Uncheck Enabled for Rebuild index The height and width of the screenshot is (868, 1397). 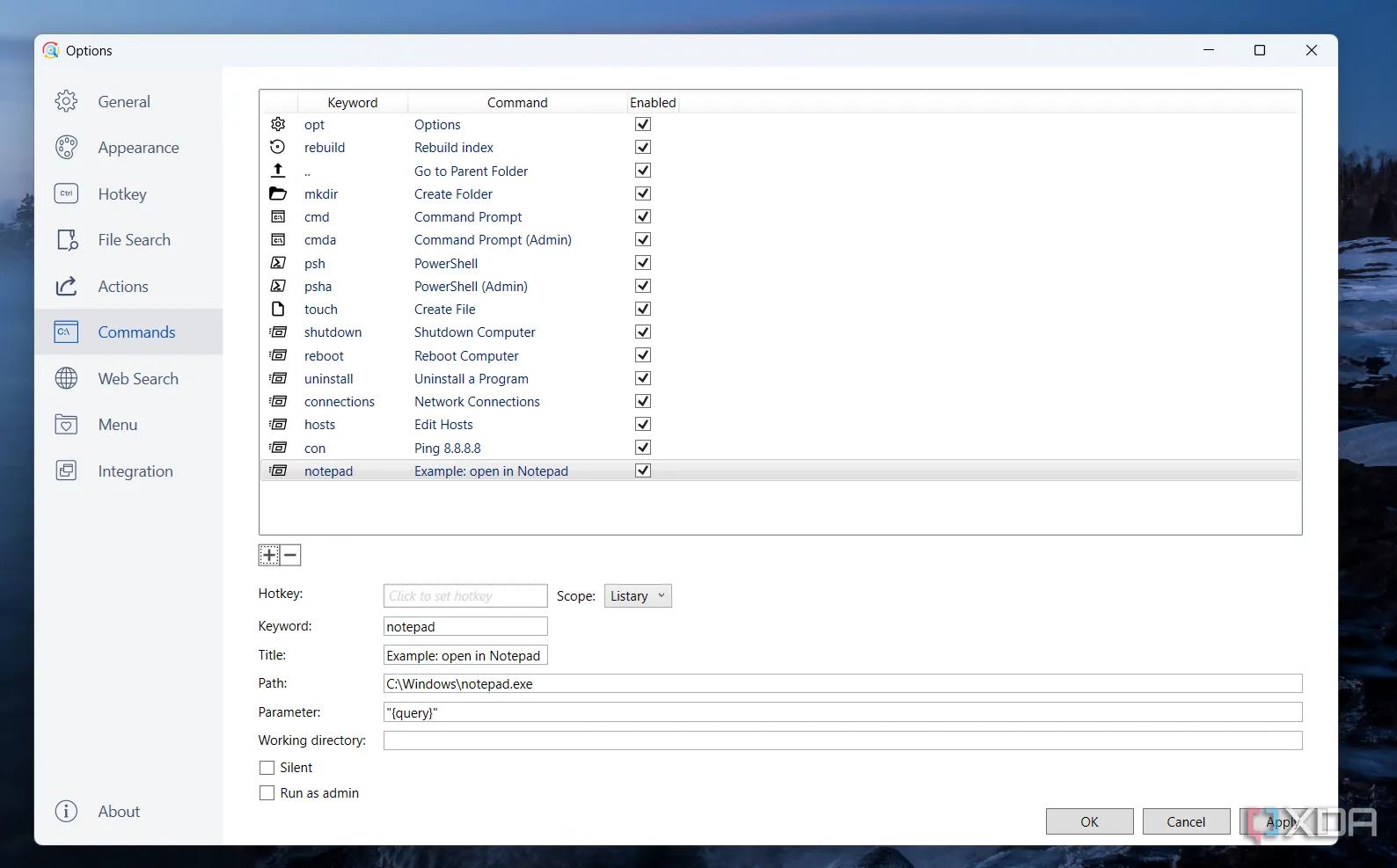[643, 147]
